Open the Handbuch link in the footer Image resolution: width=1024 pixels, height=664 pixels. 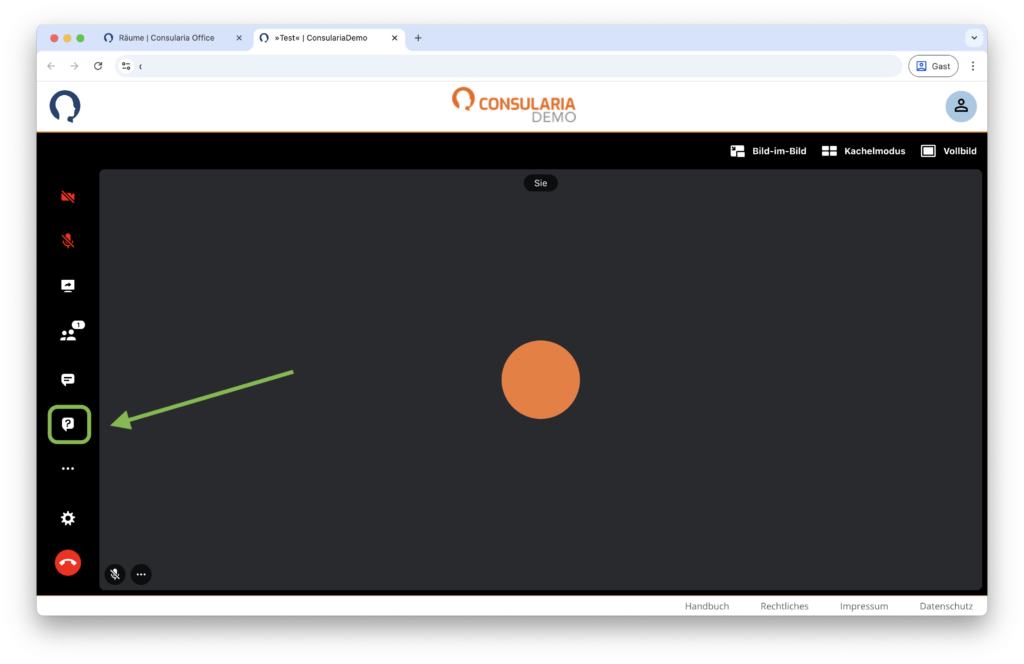pyautogui.click(x=706, y=606)
